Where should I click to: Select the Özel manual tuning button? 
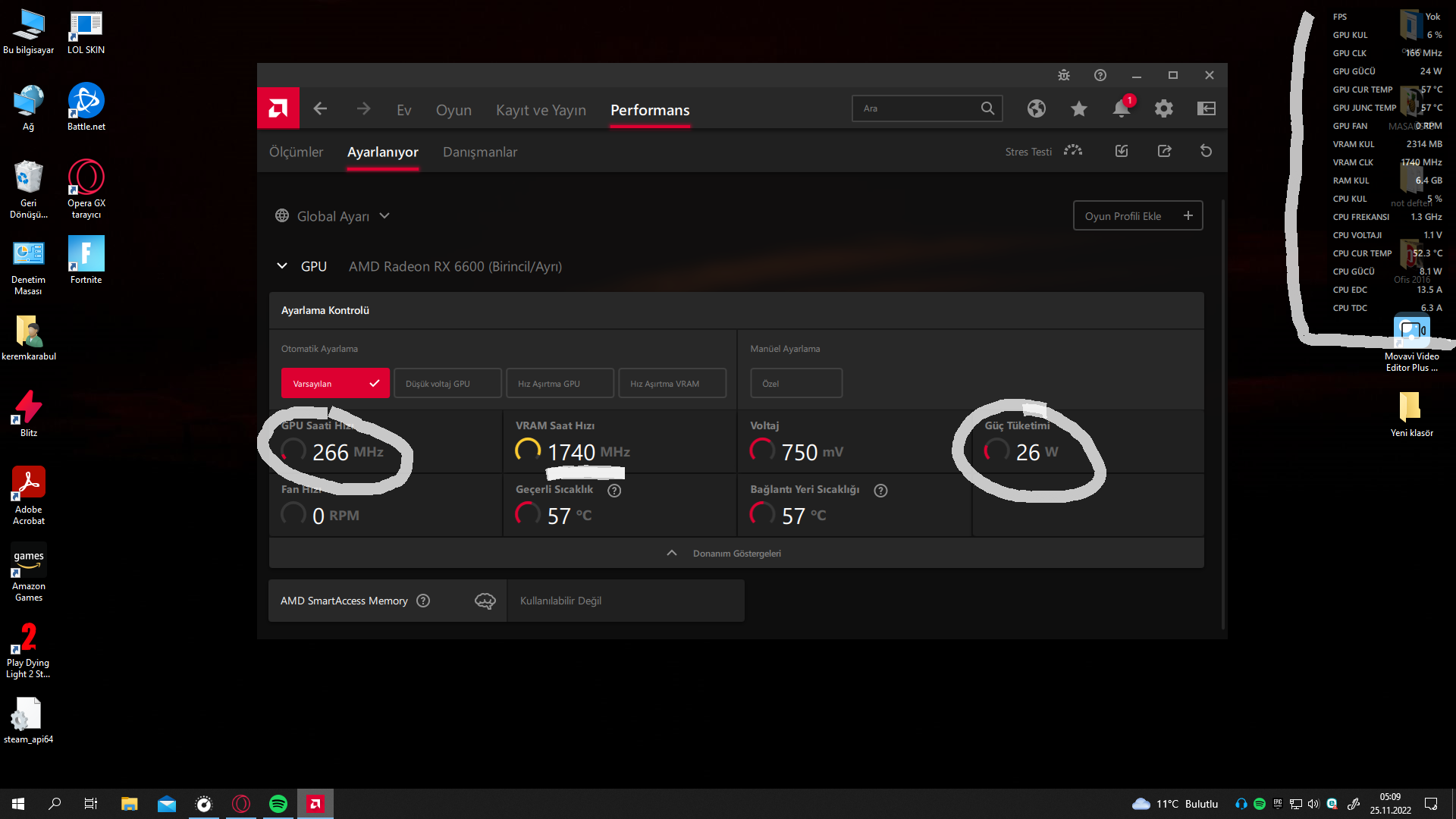[795, 384]
